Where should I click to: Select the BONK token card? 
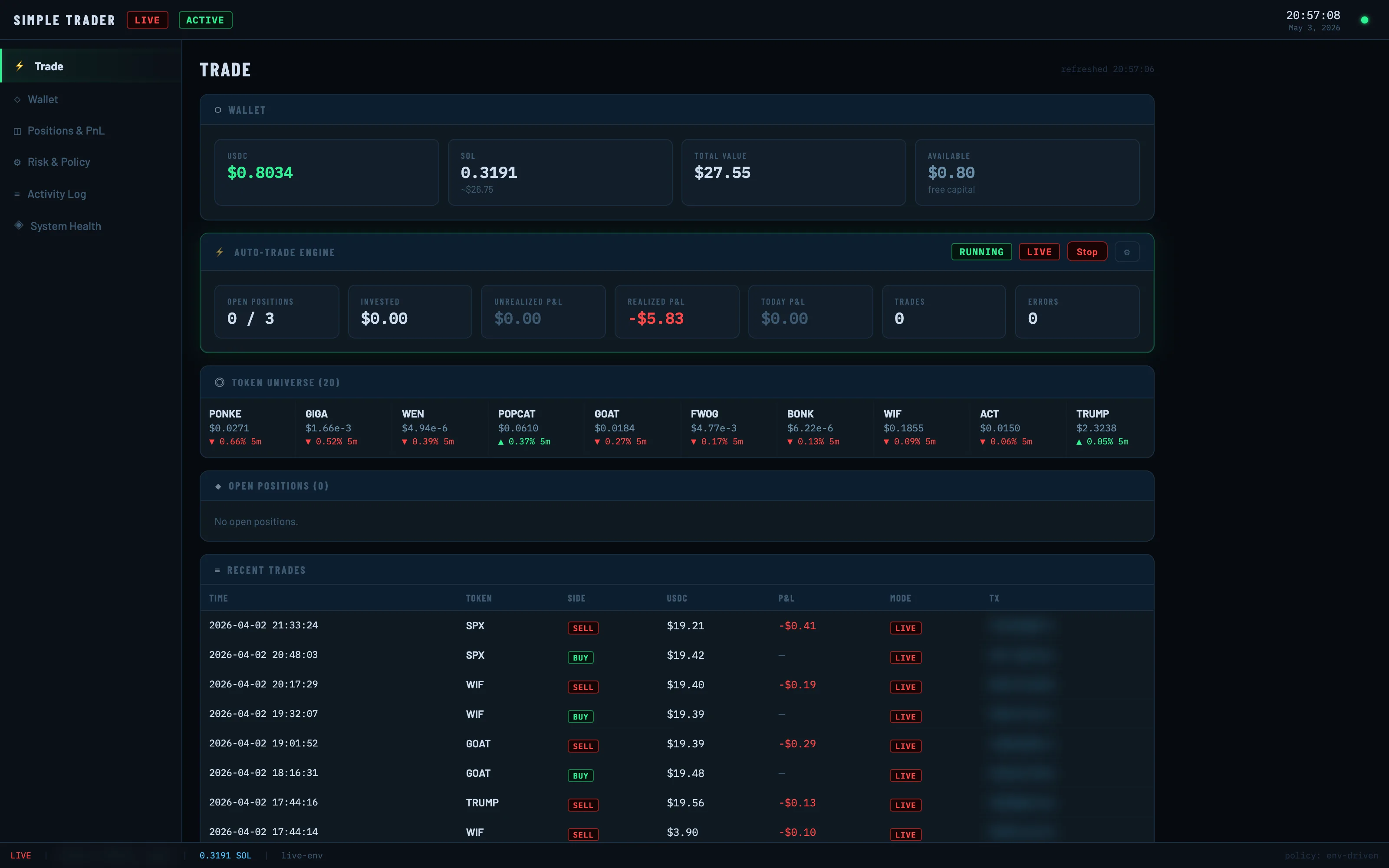[826, 427]
